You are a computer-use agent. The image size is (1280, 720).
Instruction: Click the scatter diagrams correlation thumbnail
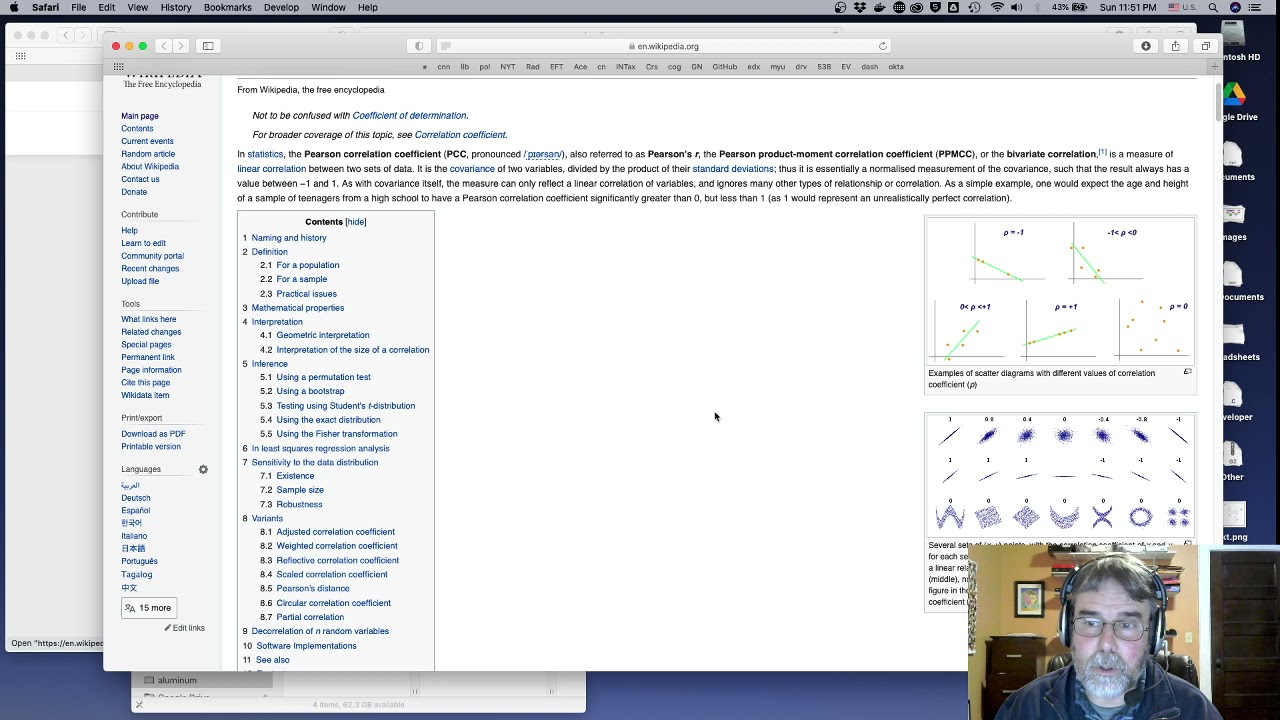pyautogui.click(x=1059, y=291)
